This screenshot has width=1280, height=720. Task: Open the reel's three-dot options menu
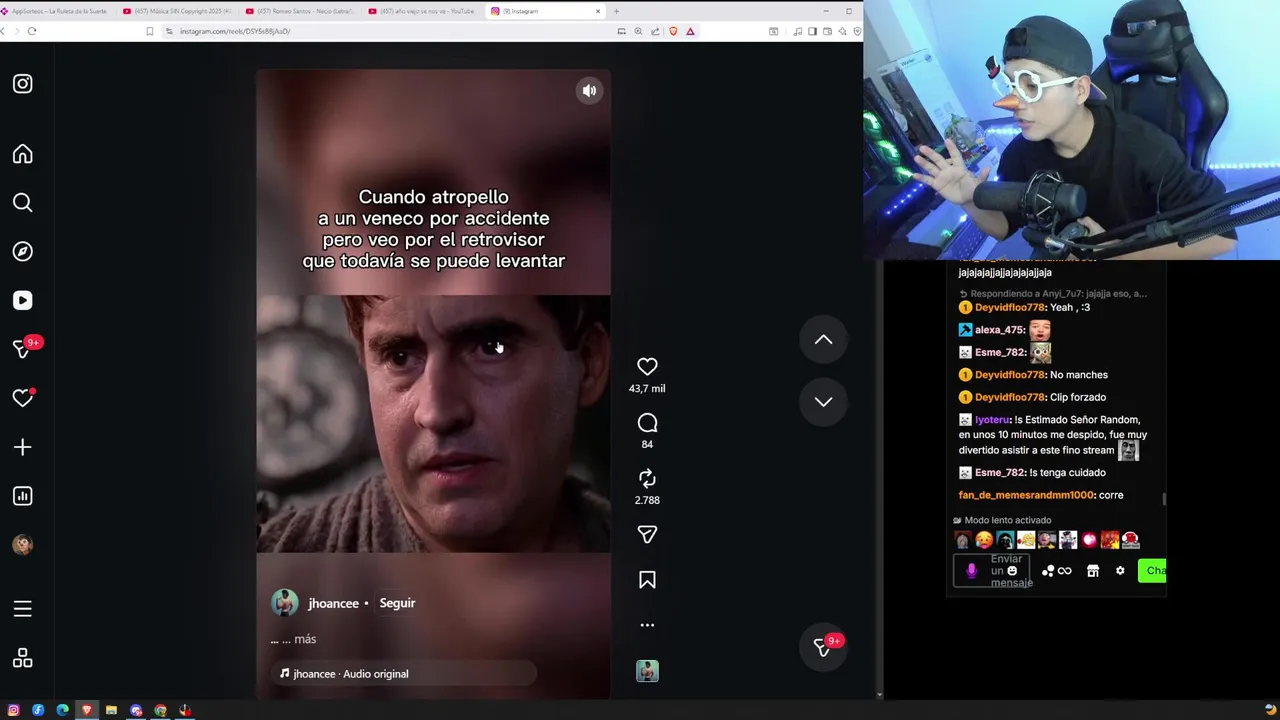coord(647,625)
